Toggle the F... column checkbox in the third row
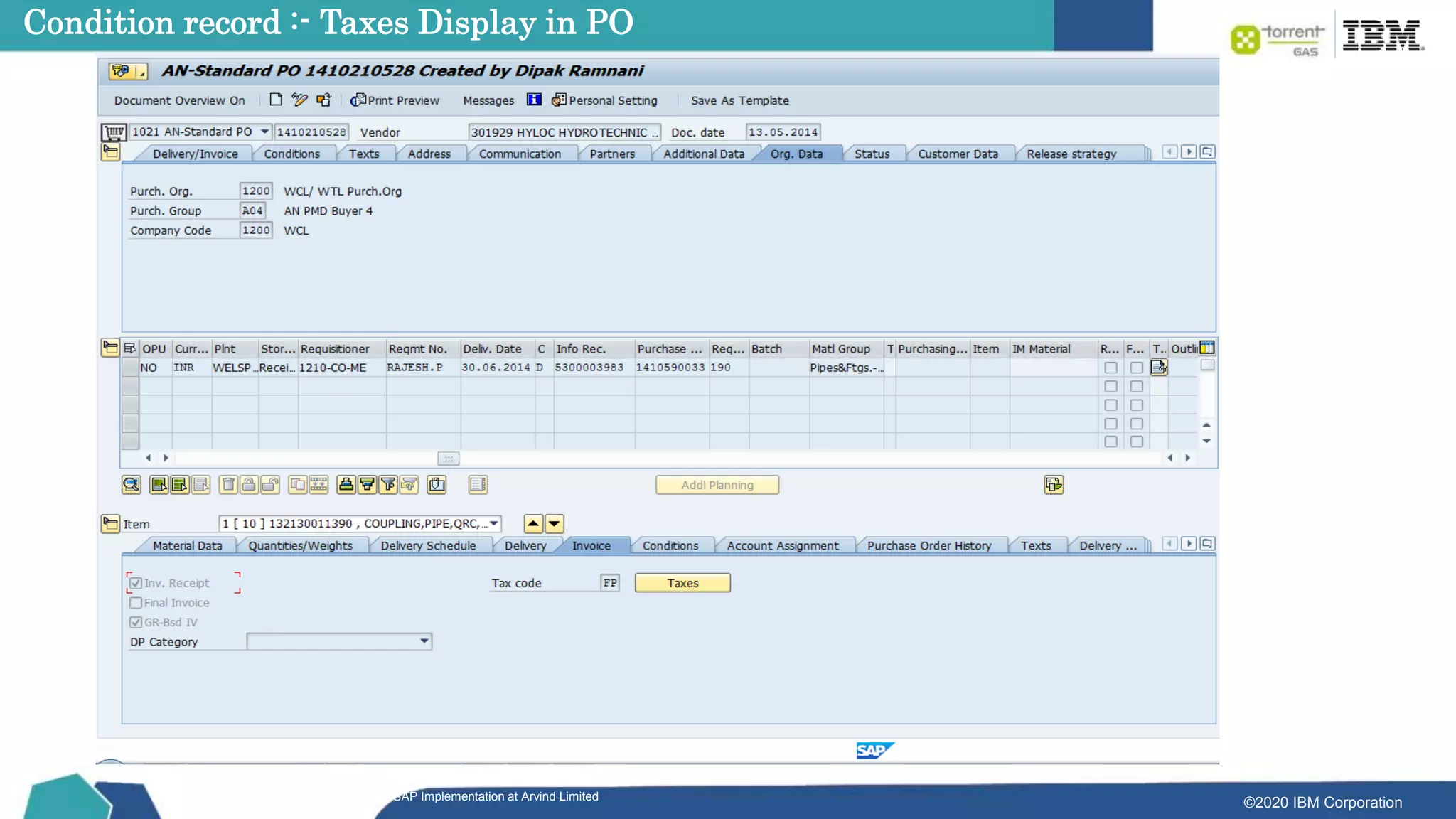The width and height of the screenshot is (1456, 819). pos(1137,405)
